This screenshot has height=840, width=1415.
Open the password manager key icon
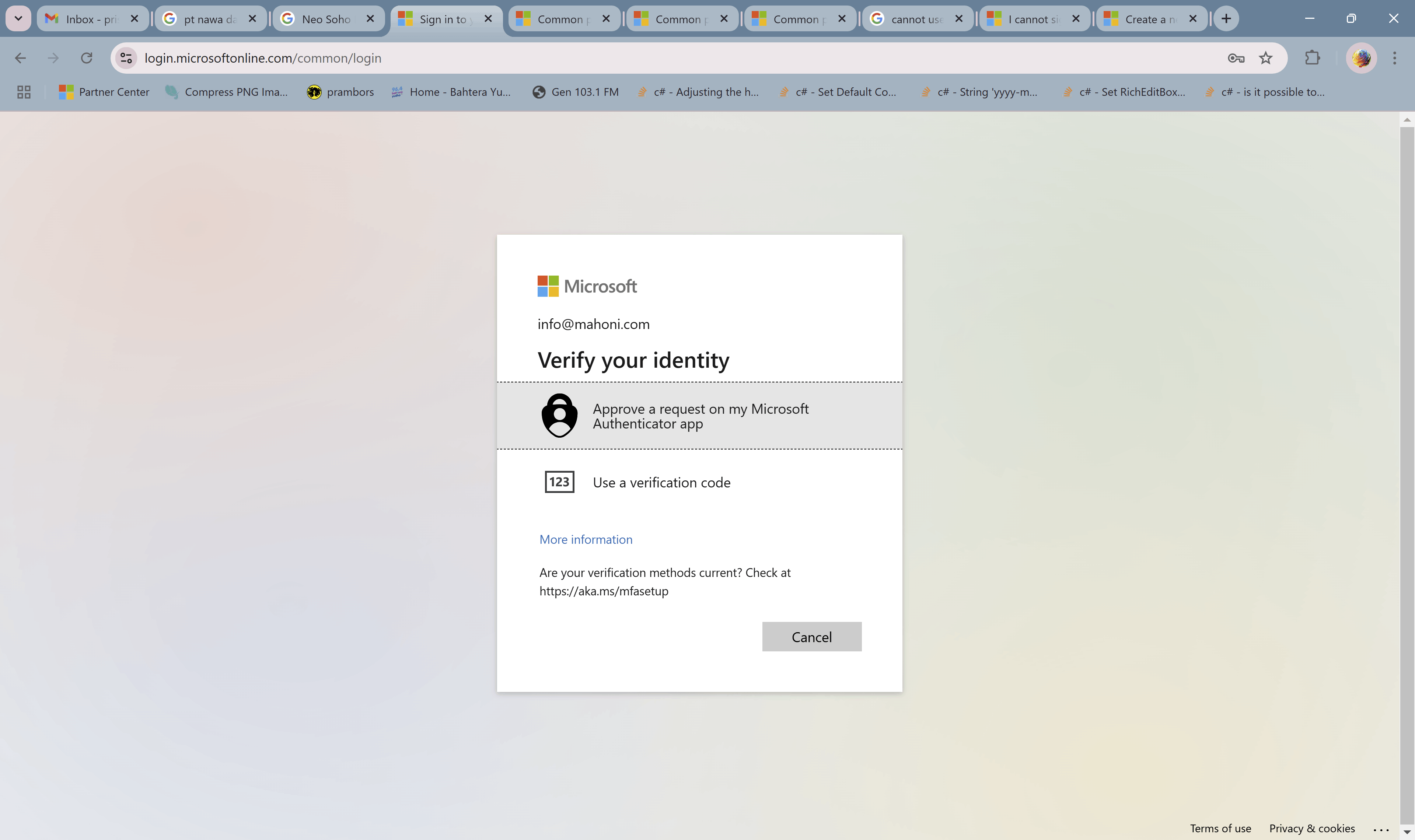coord(1236,58)
